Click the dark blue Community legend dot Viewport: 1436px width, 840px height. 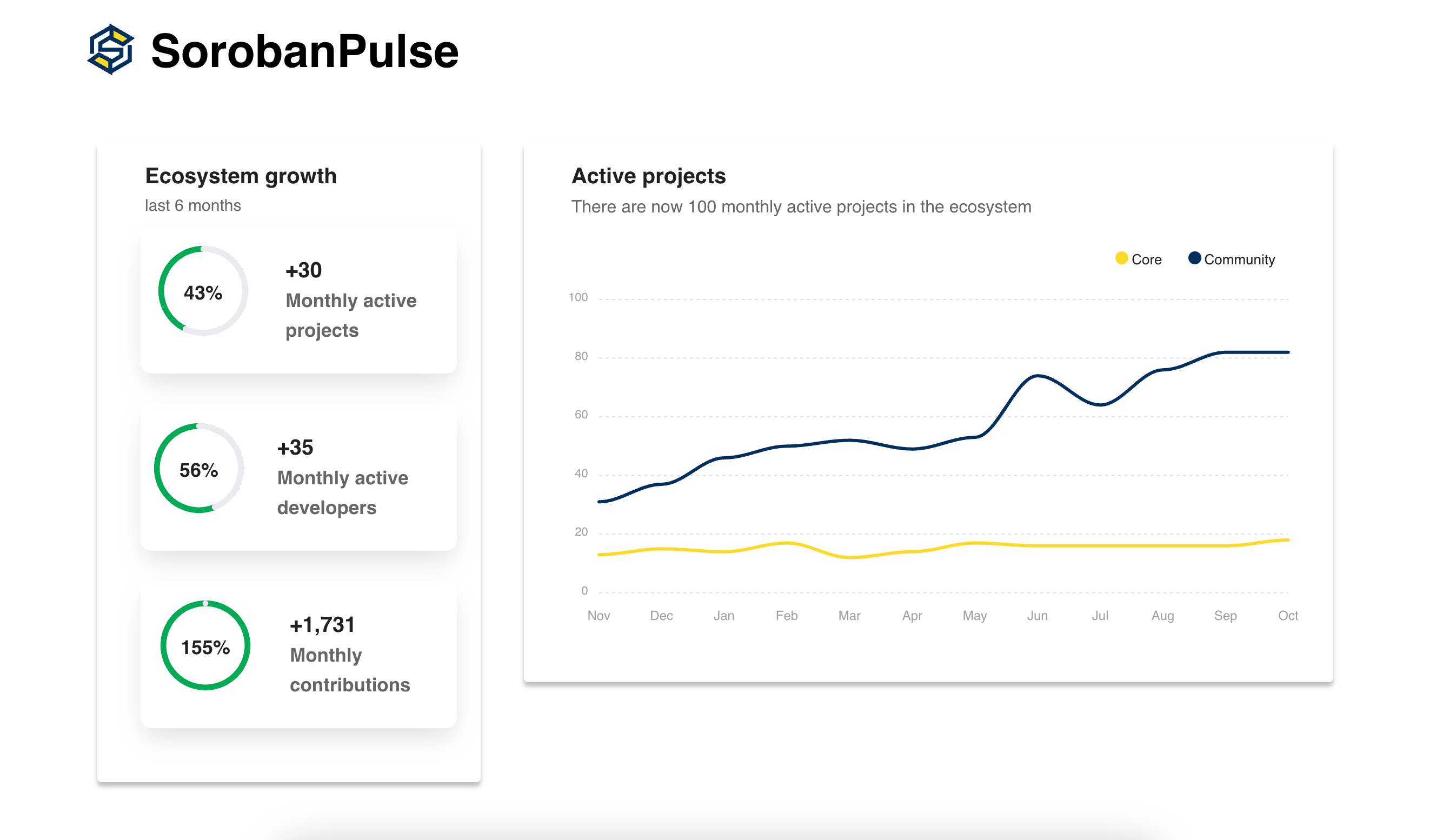[x=1194, y=259]
